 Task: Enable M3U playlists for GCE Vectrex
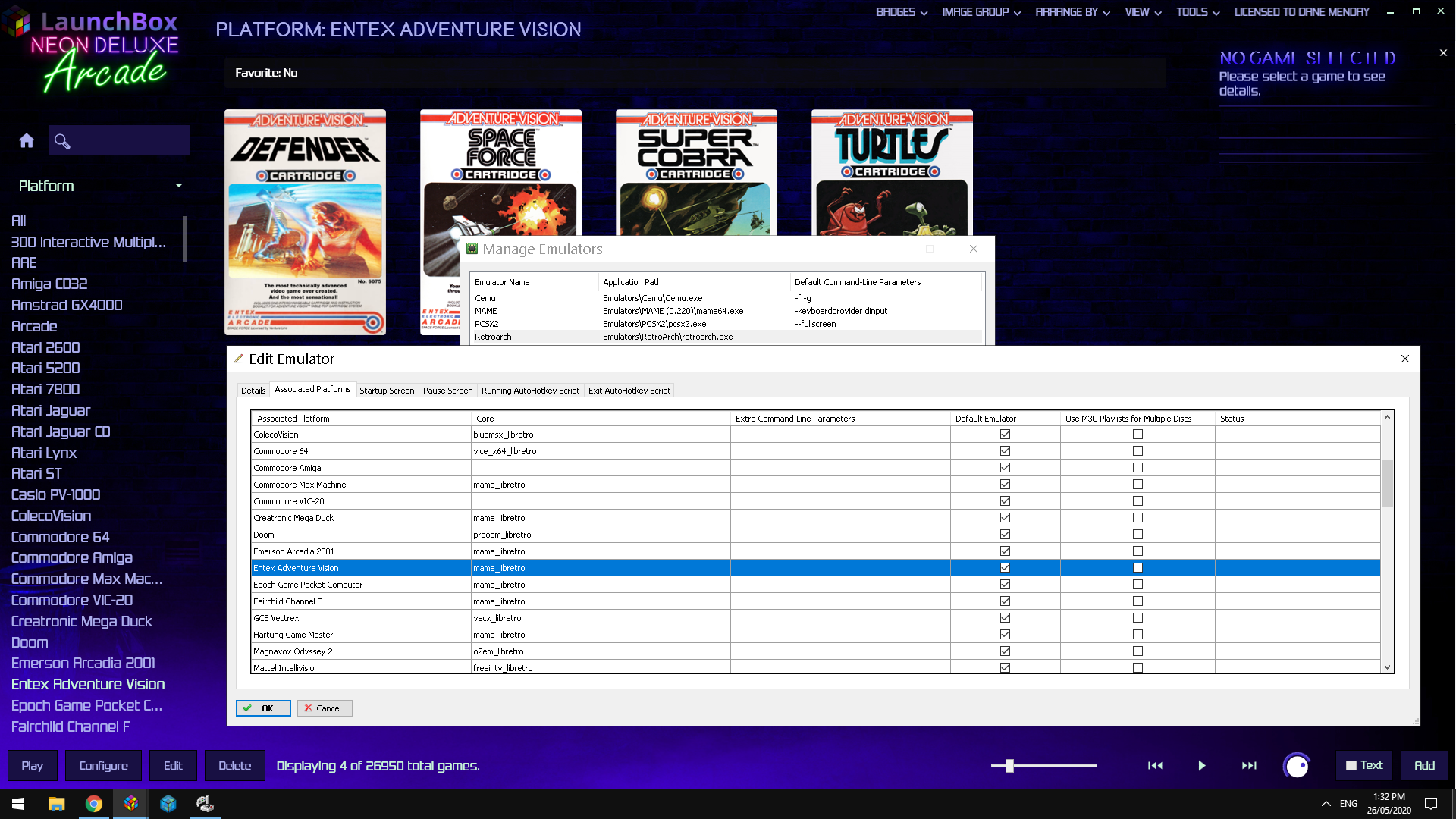[x=1137, y=618]
